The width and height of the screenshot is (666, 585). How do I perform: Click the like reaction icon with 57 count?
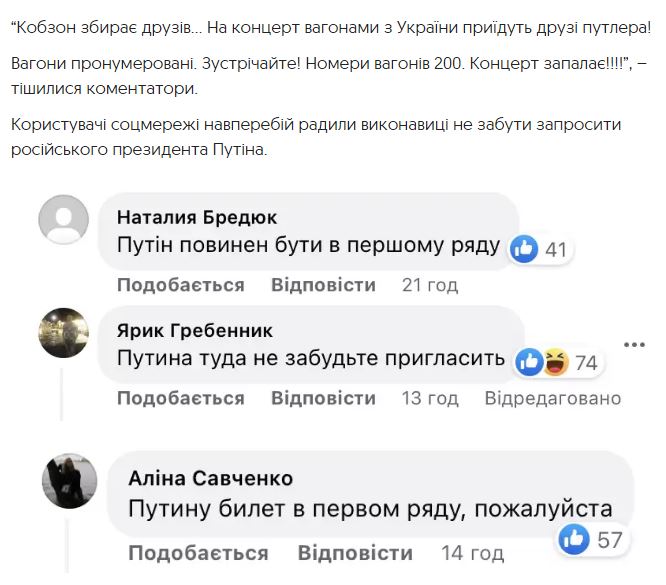pos(574,540)
